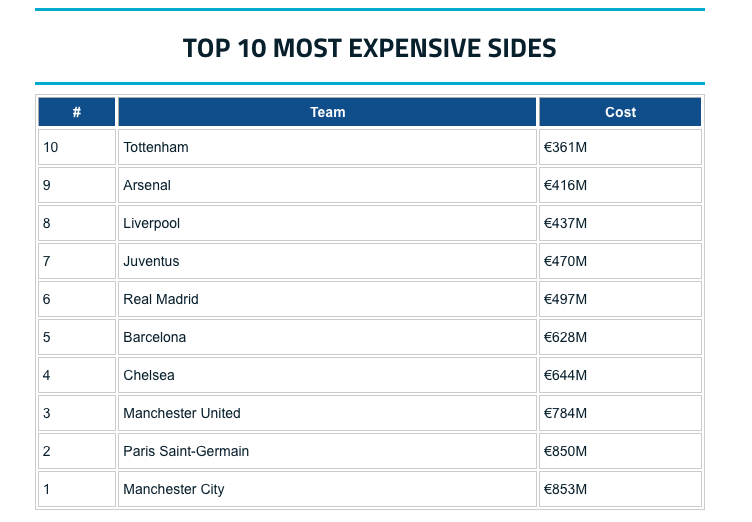Viewport: 752px width, 522px height.
Task: Select the €853M cost value
Action: [x=565, y=489]
